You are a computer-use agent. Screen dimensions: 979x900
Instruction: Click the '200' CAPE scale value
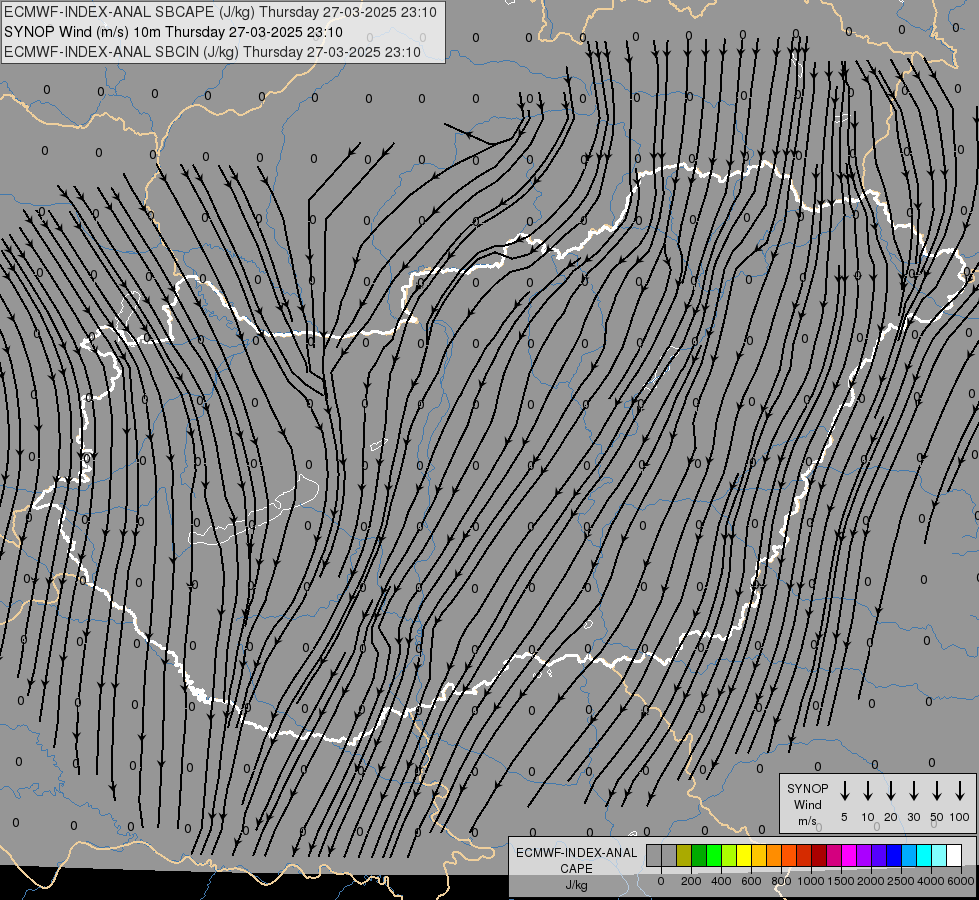(x=691, y=881)
